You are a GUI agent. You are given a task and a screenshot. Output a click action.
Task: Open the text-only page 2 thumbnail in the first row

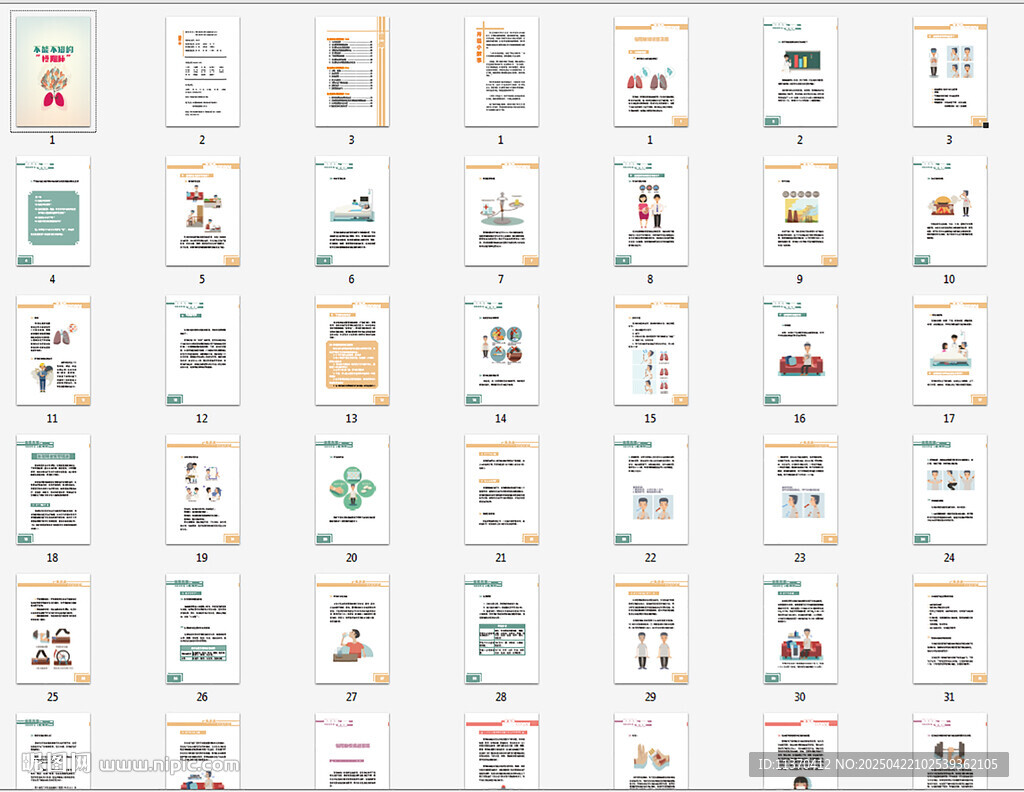point(202,71)
